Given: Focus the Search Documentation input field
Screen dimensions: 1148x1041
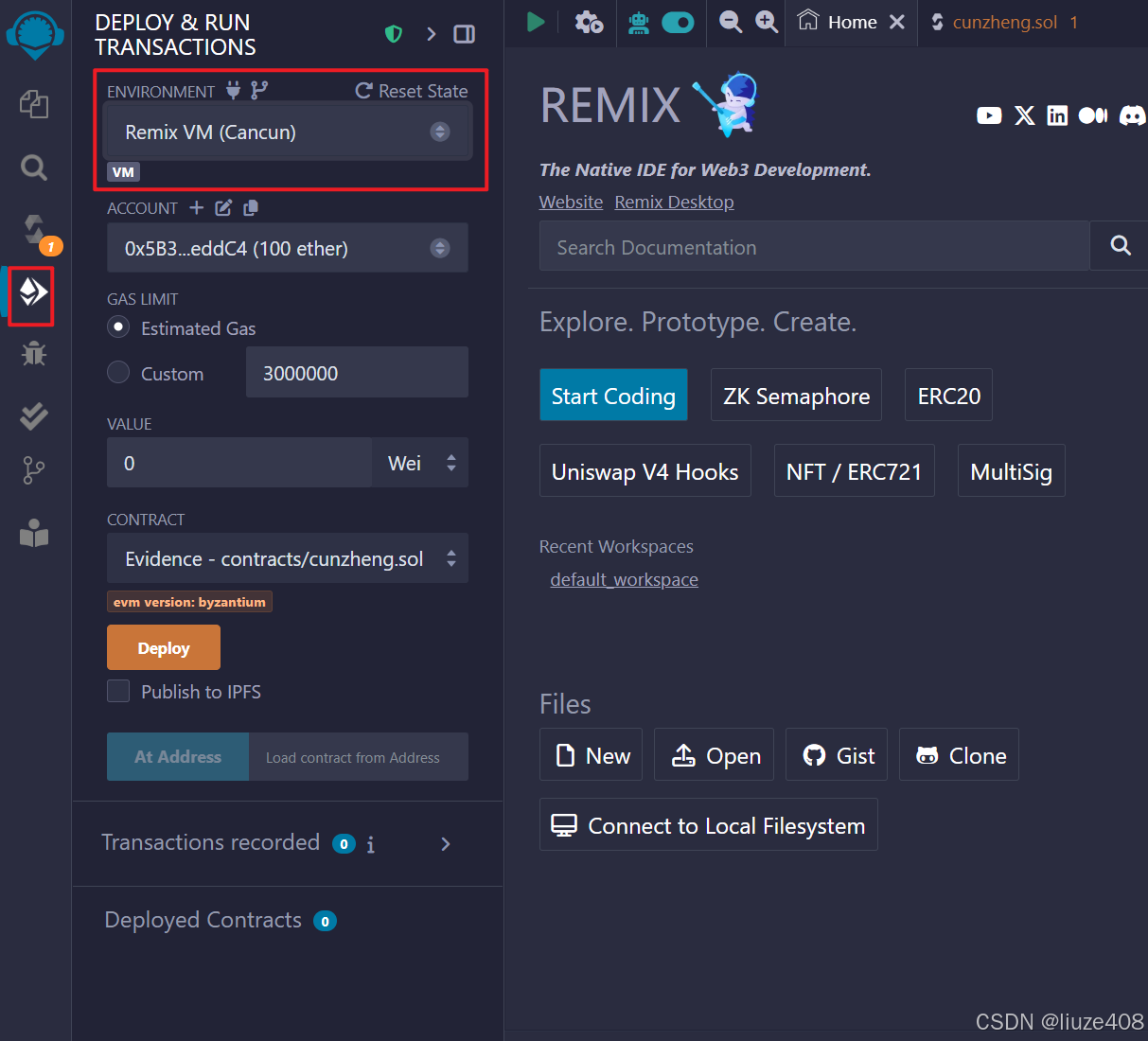Looking at the screenshot, I should point(814,246).
